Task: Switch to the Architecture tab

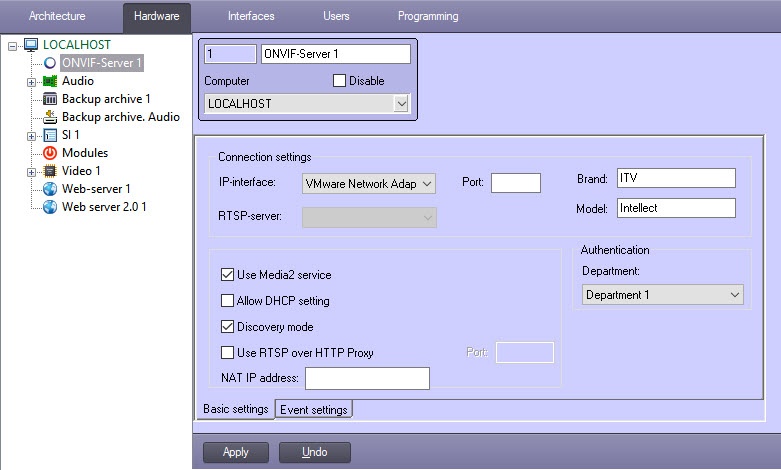Action: pyautogui.click(x=57, y=16)
